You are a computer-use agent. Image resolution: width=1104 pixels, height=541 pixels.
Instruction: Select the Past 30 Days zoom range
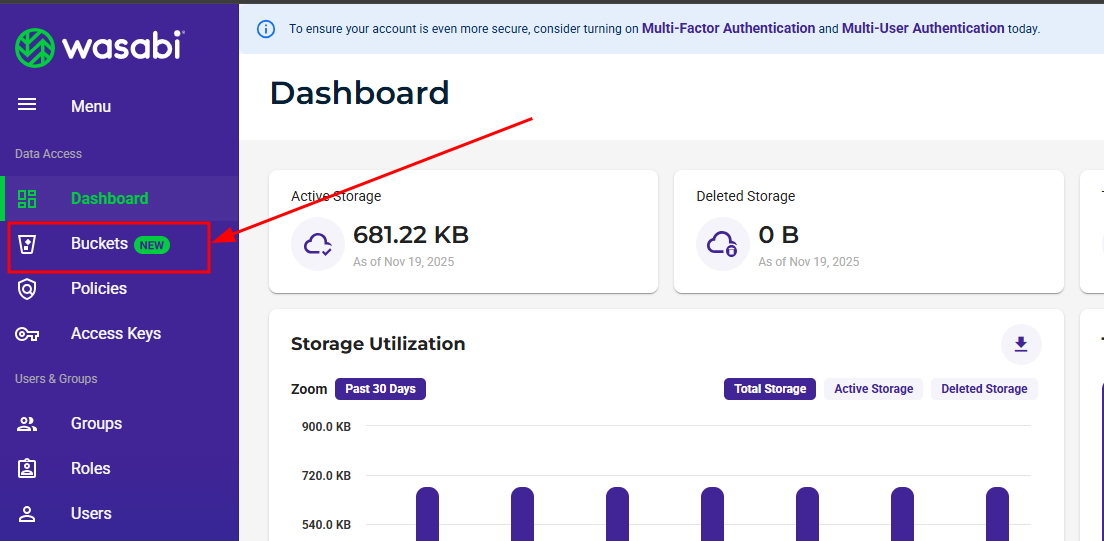(380, 389)
